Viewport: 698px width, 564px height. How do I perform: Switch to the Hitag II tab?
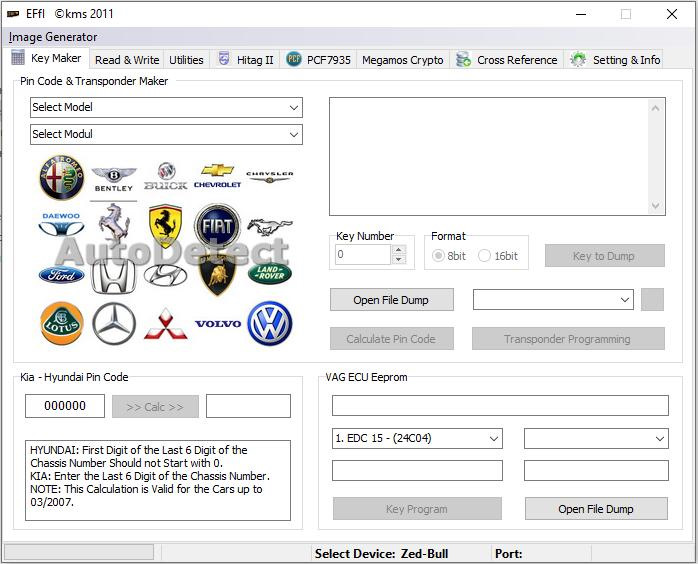click(245, 60)
